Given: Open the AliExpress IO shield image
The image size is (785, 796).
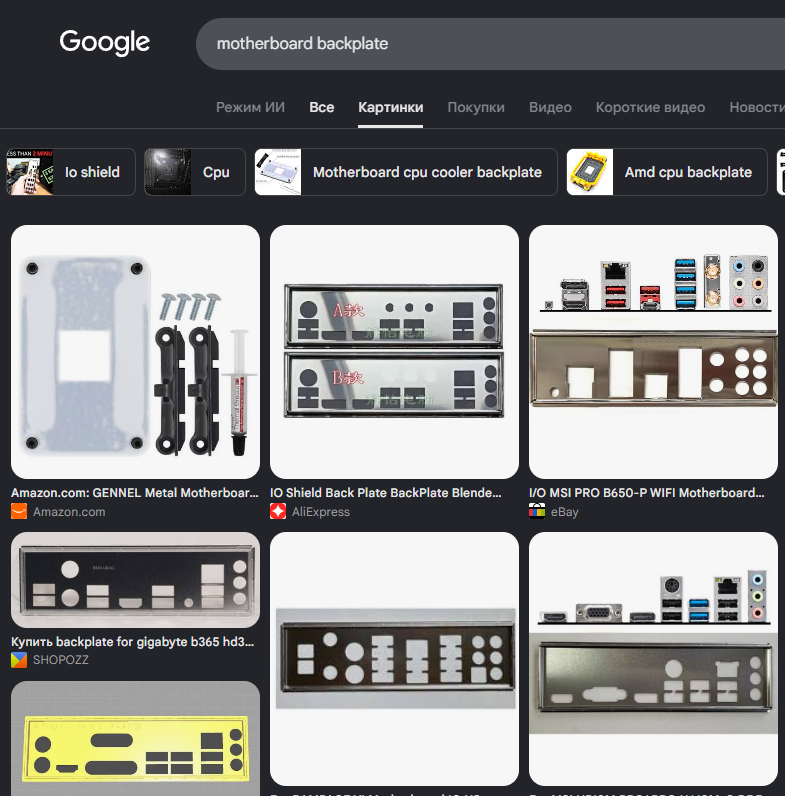Looking at the screenshot, I should tap(394, 352).
